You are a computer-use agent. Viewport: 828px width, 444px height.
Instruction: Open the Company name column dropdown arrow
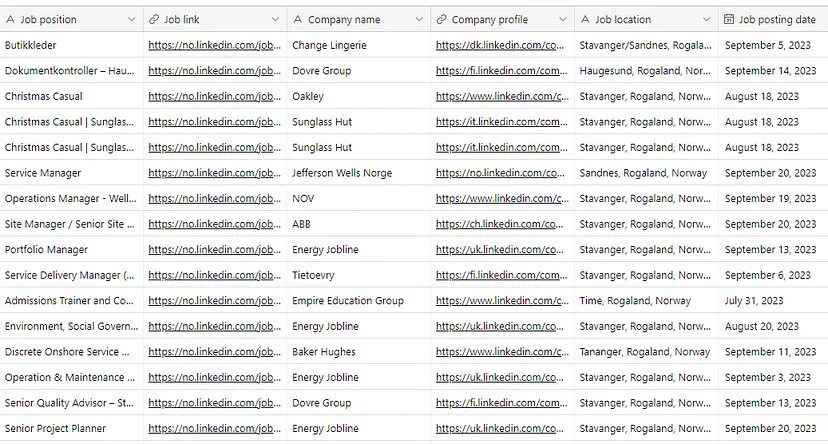point(420,19)
